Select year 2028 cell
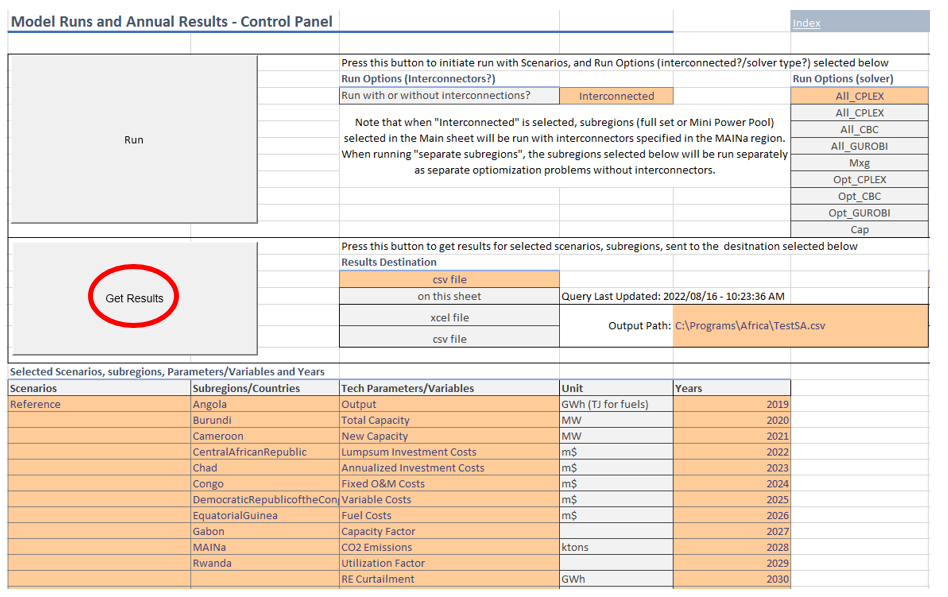The width and height of the screenshot is (948, 597). [732, 547]
